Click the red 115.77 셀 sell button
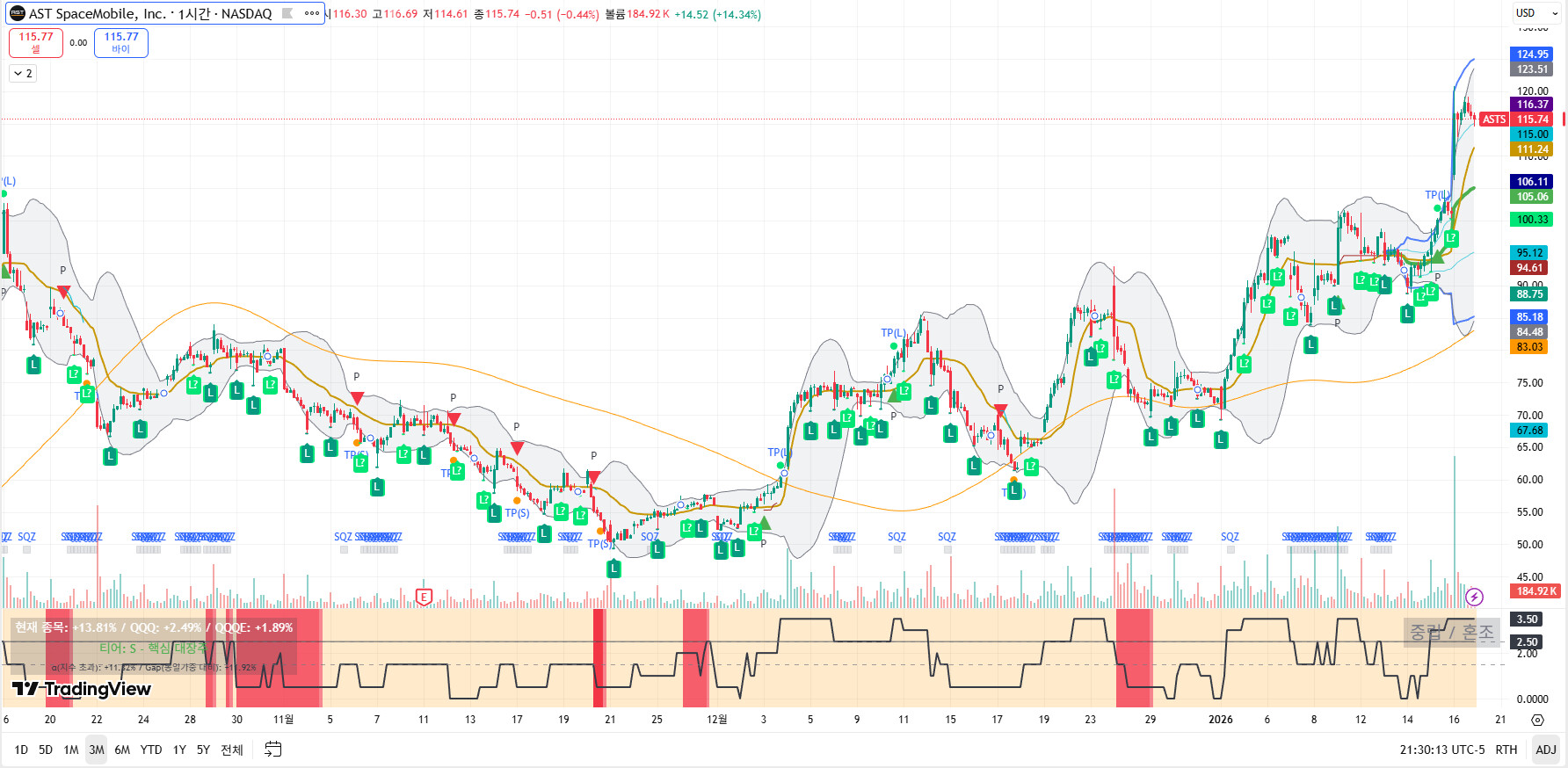The width and height of the screenshot is (1568, 768). [36, 42]
